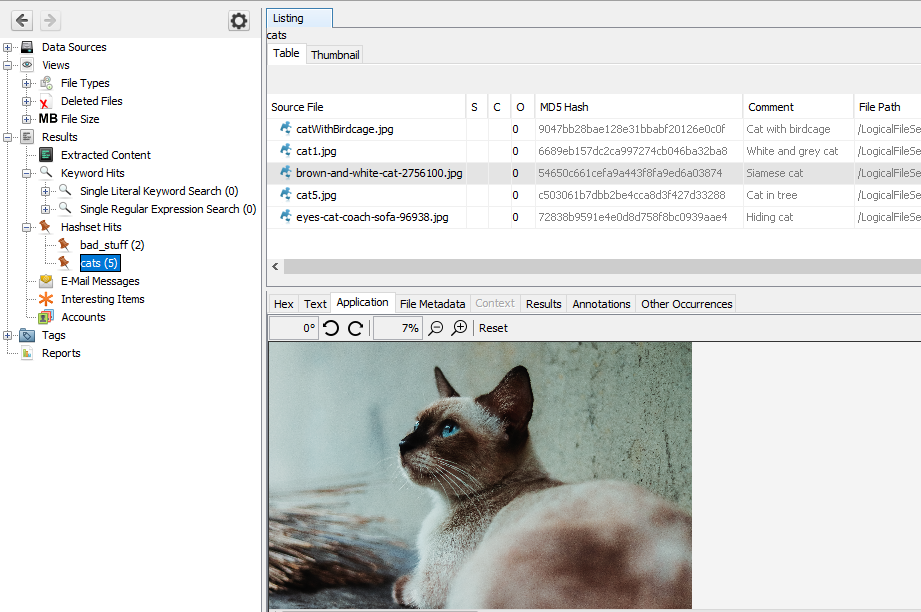Expand the File Types node
The width and height of the screenshot is (921, 612).
pos(27,83)
